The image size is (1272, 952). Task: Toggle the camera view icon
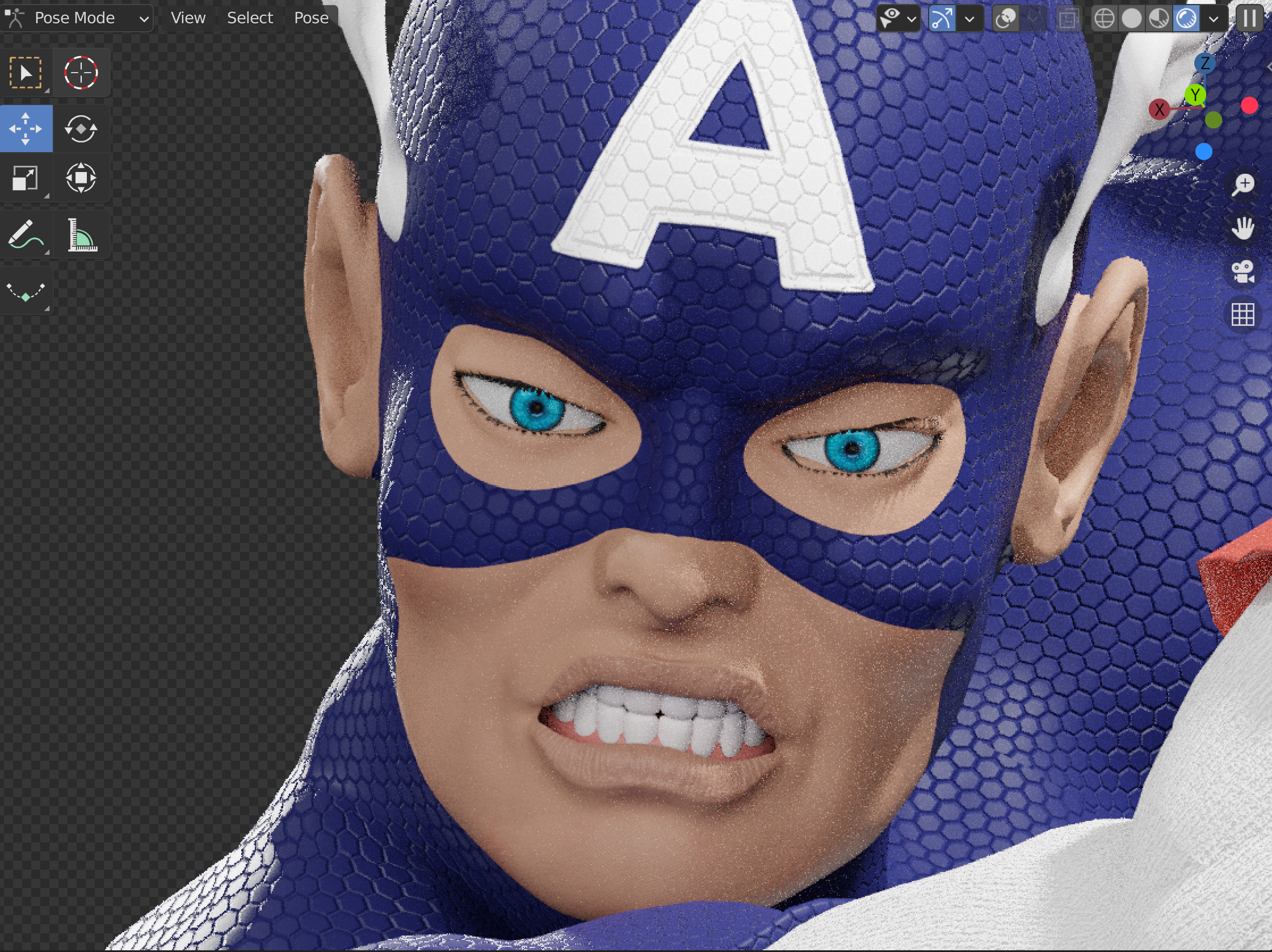click(1242, 271)
